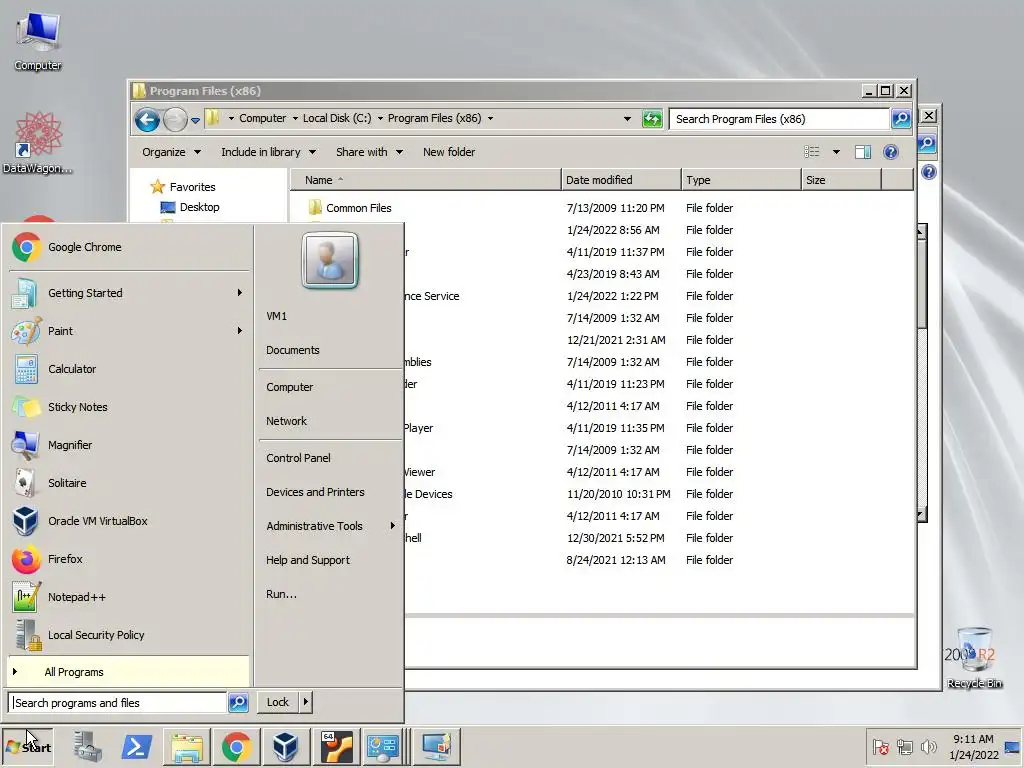Click the Action Center flag tray icon
This screenshot has height=768, width=1024.
pyautogui.click(x=880, y=746)
